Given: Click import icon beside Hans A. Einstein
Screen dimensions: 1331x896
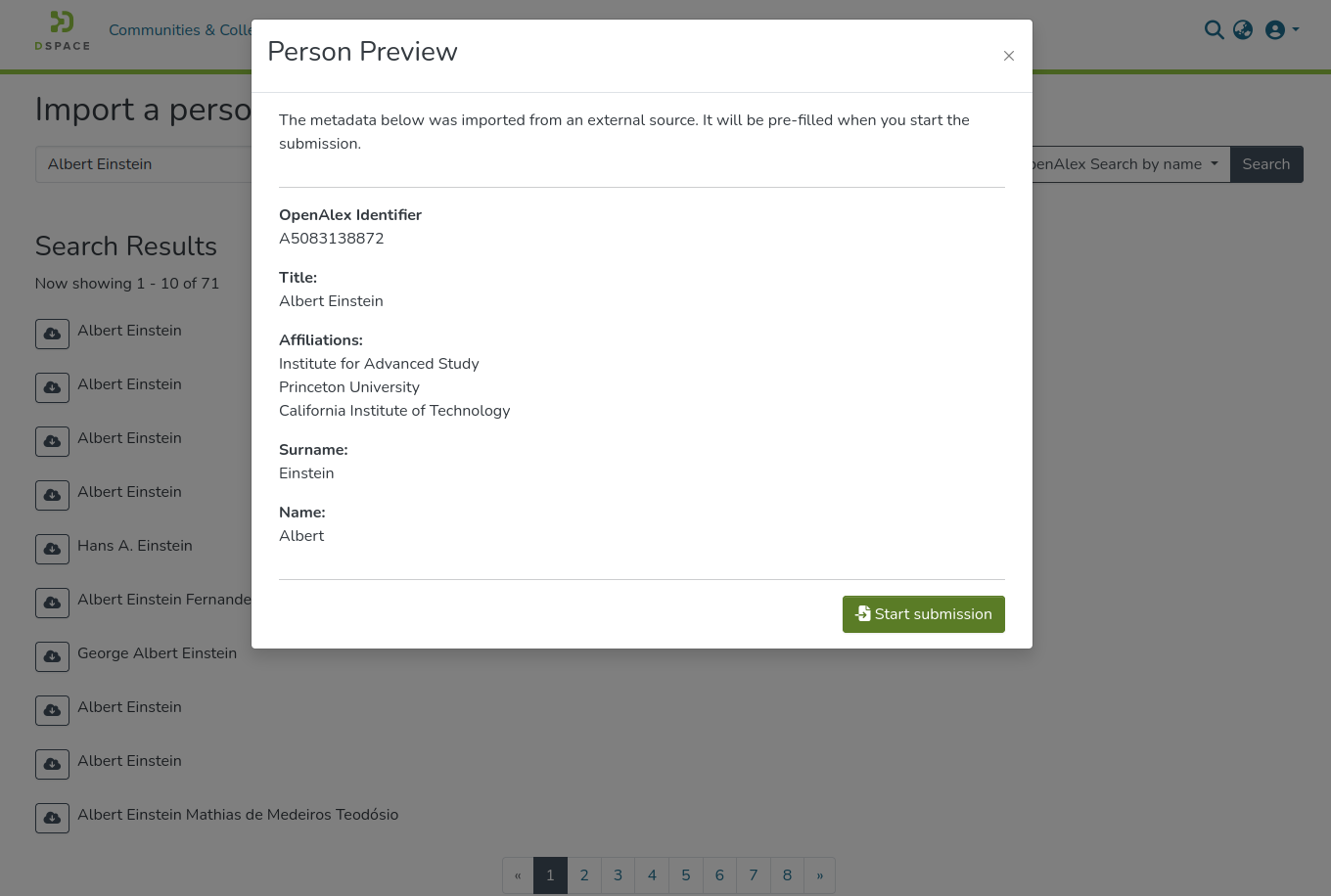Looking at the screenshot, I should point(52,549).
